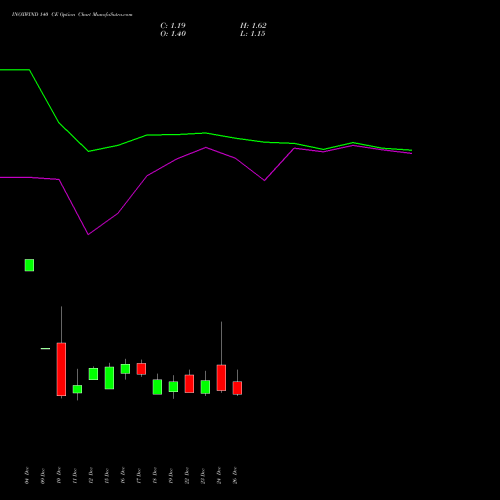Click the 10 Dec date label
The width and height of the screenshot is (500, 500).
pyautogui.click(x=59, y=476)
